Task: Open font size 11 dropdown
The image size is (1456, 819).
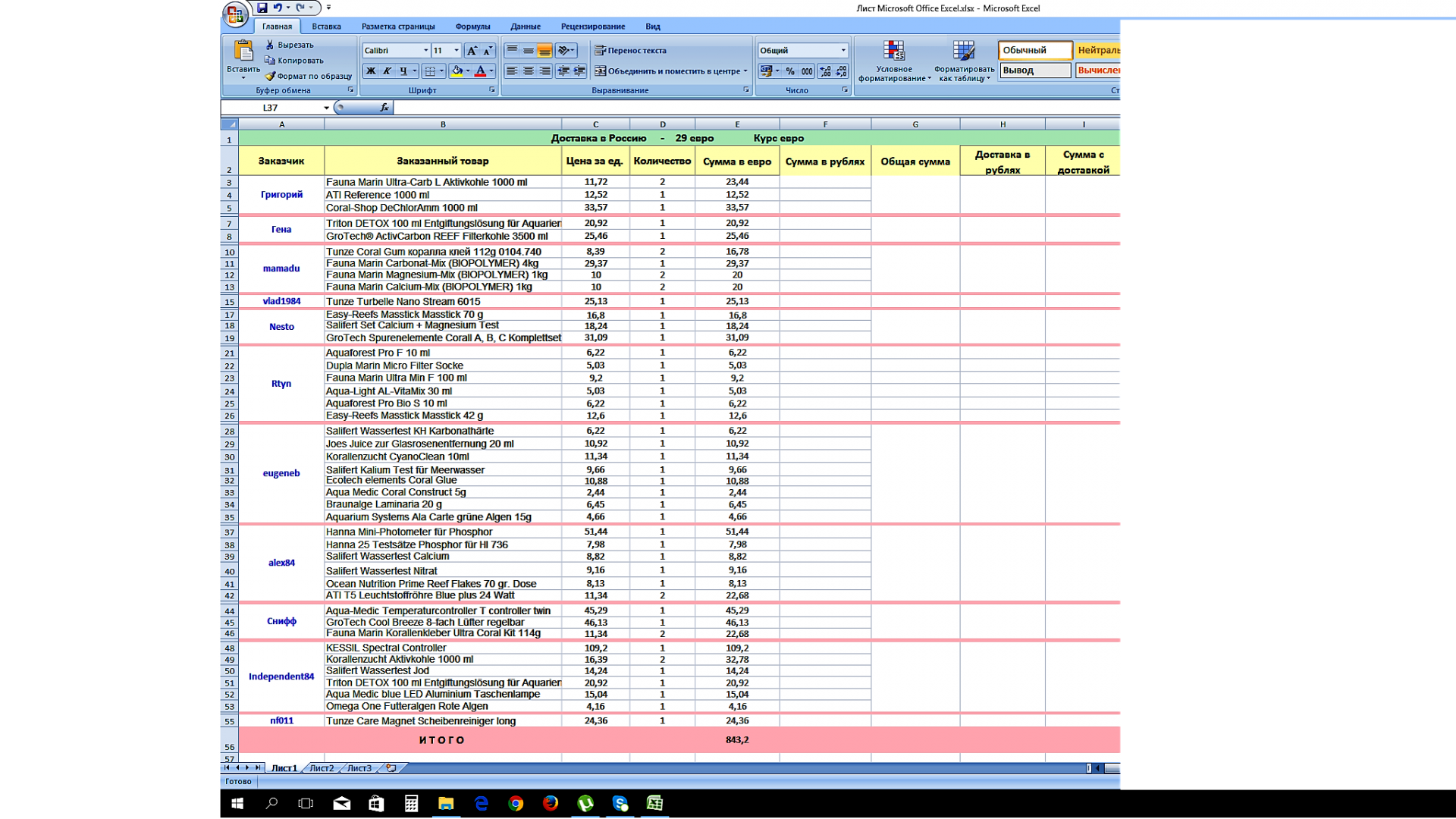Action: (457, 51)
